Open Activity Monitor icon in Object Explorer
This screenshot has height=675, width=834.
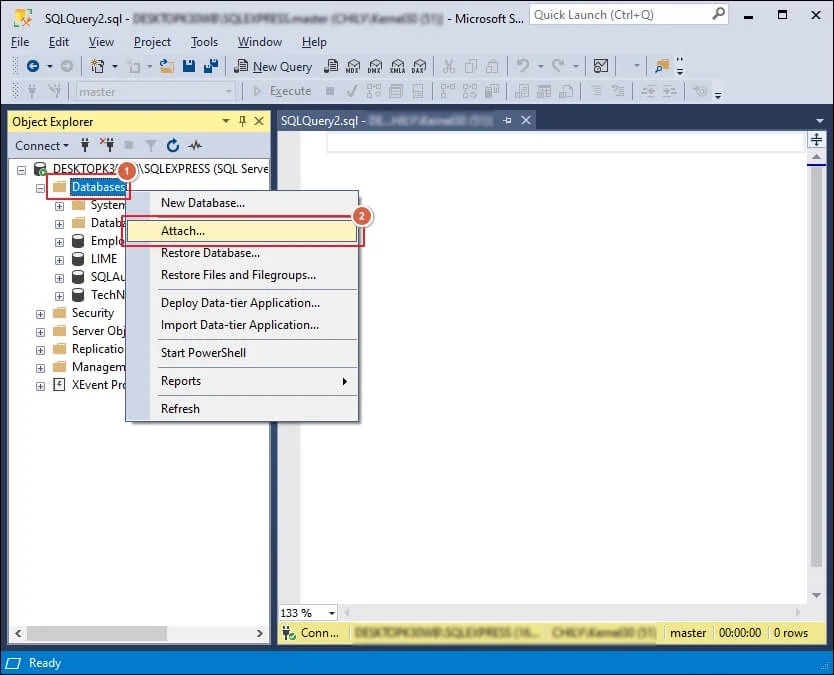tap(195, 145)
